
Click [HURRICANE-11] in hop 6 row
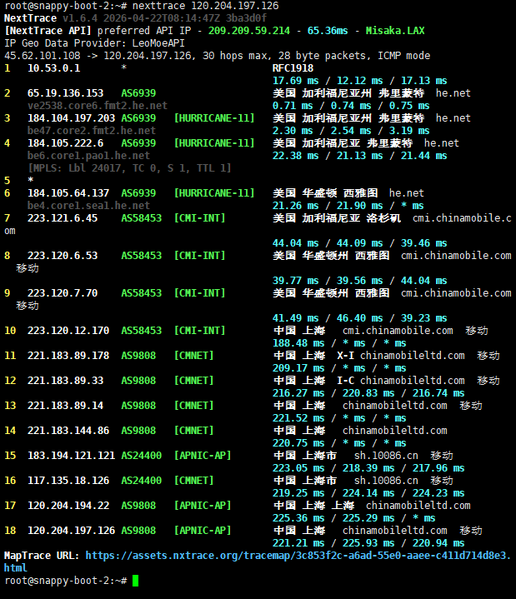click(x=214, y=193)
